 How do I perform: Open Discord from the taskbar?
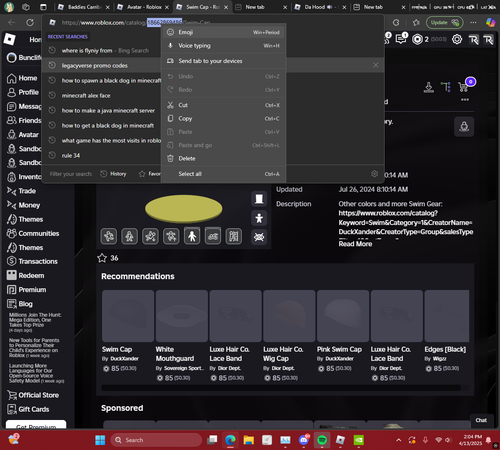pyautogui.click(x=304, y=440)
